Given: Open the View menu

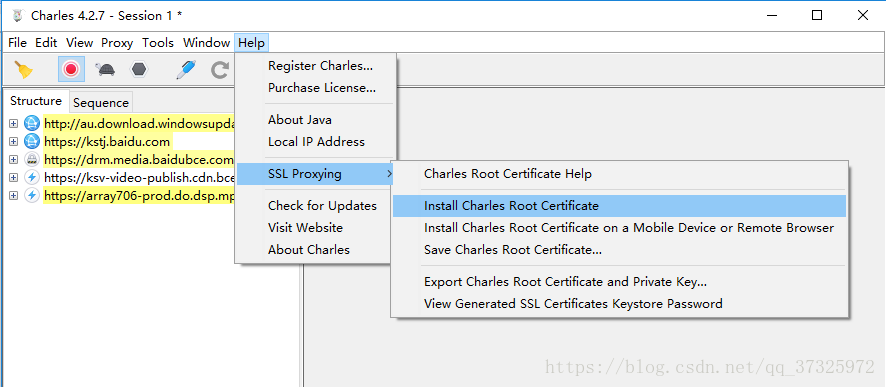Looking at the screenshot, I should (79, 43).
